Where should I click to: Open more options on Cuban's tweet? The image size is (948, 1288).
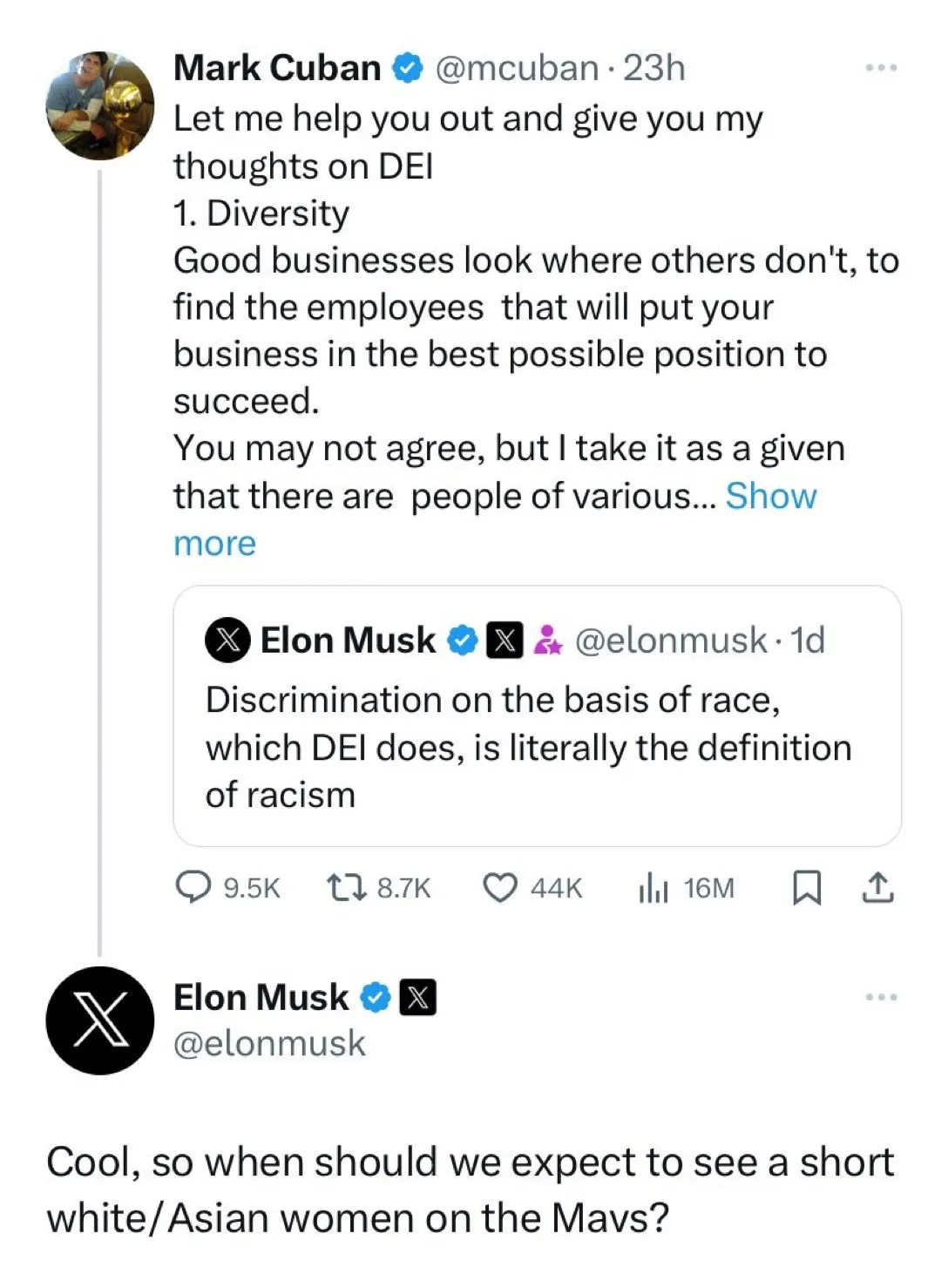pyautogui.click(x=881, y=68)
